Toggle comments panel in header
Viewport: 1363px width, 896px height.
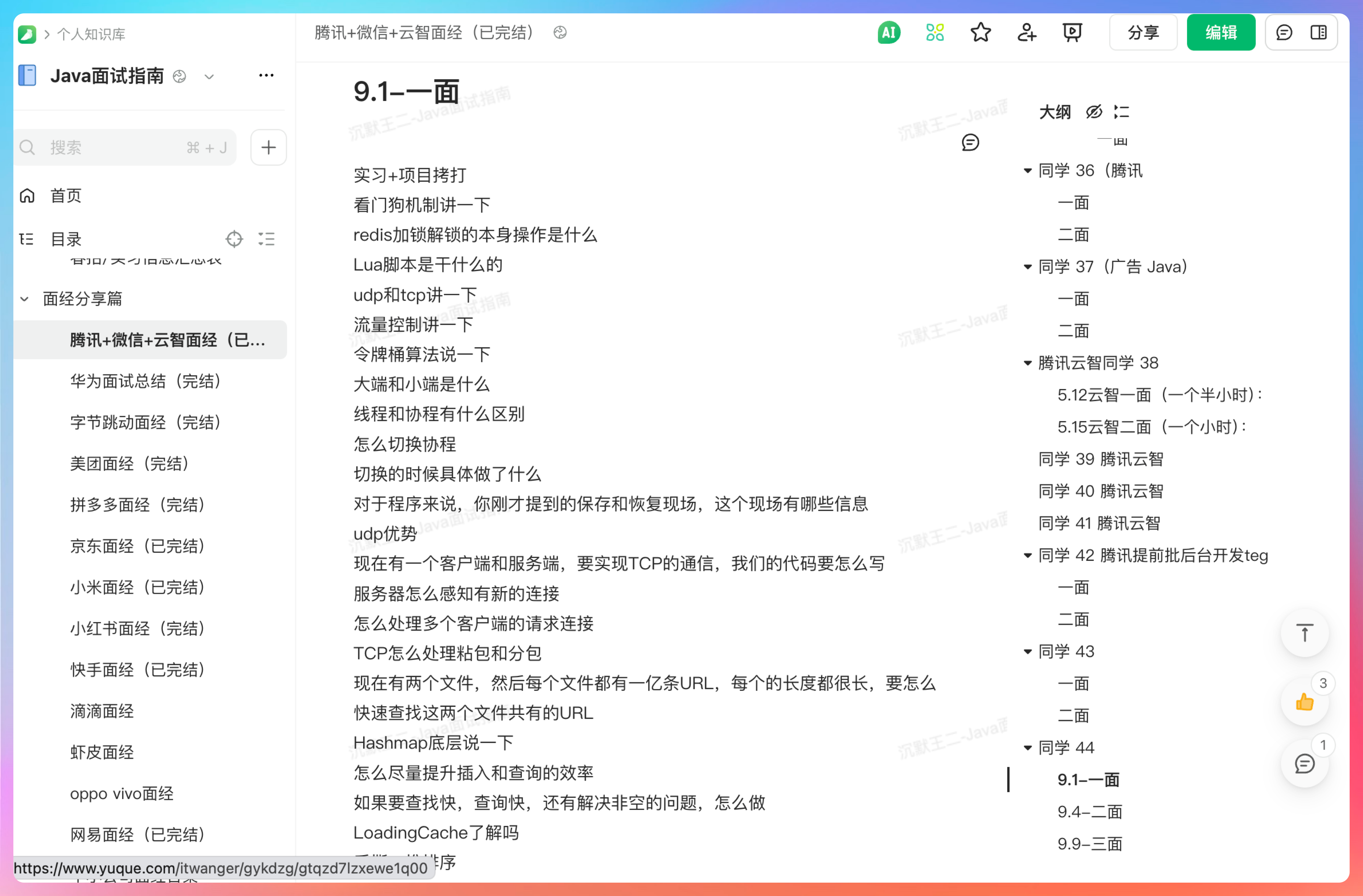(x=1284, y=33)
